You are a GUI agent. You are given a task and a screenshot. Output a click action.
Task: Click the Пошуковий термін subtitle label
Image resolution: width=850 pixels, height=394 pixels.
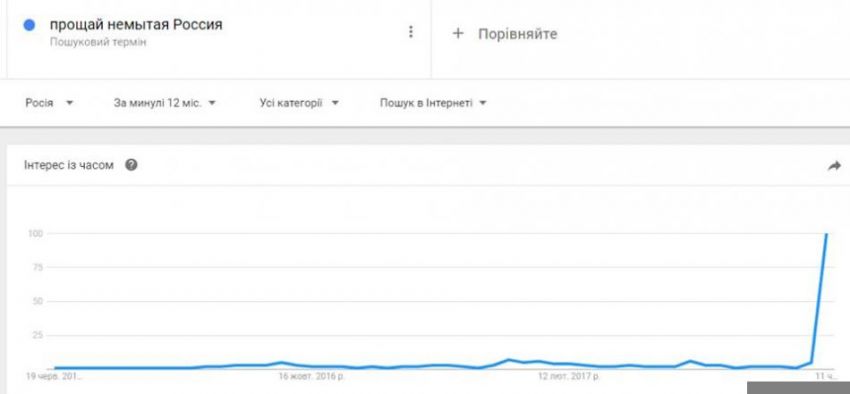(98, 42)
